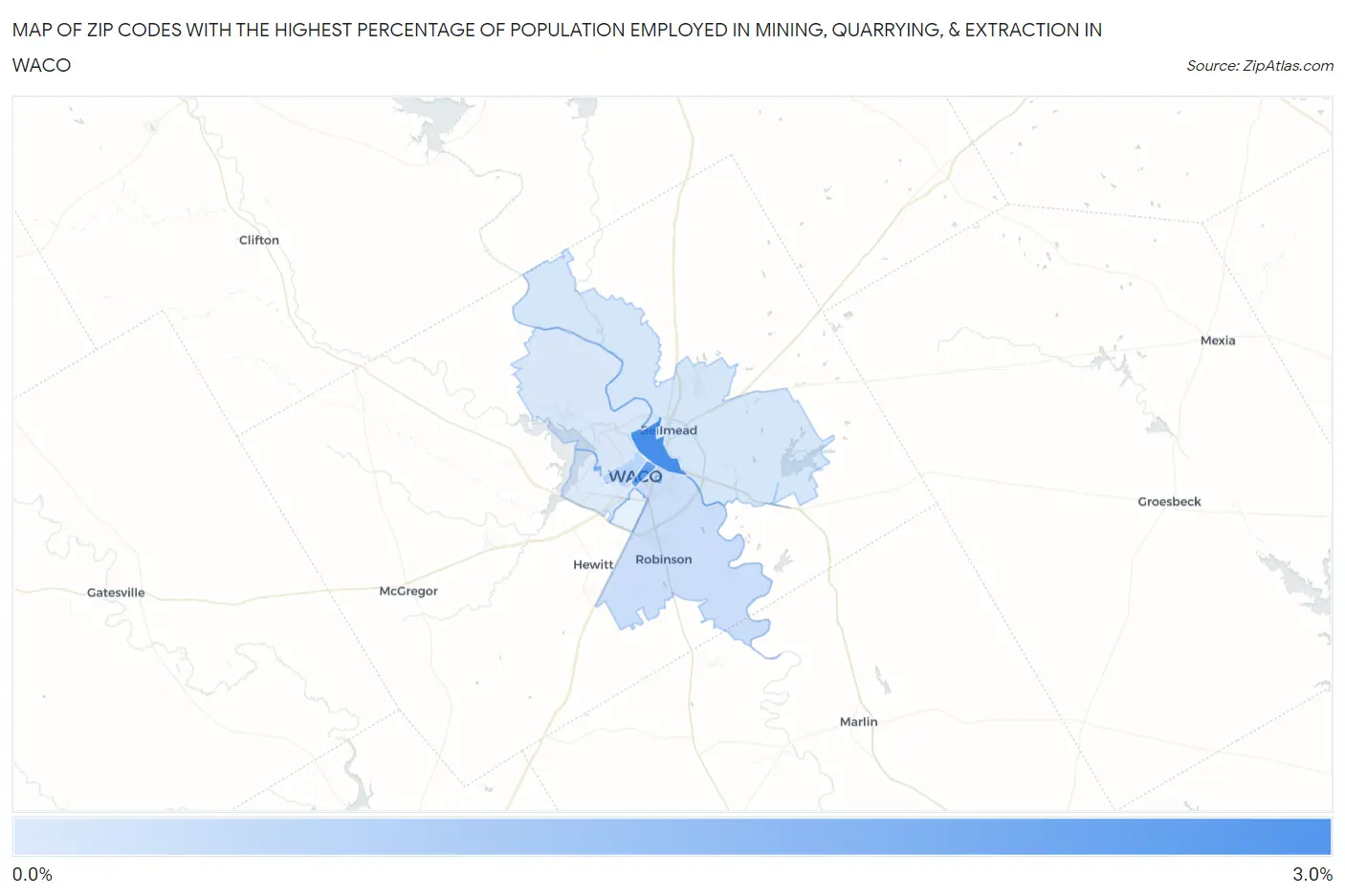Click the map title heading text

click(557, 47)
